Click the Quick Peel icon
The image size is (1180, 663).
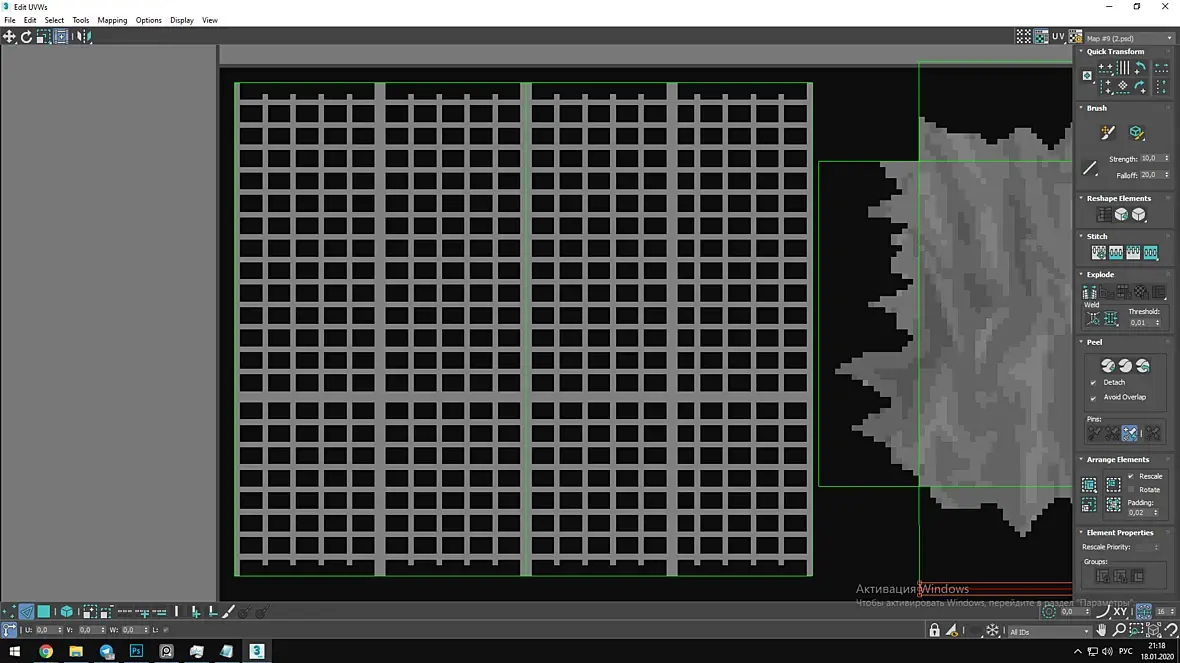pyautogui.click(x=1108, y=366)
